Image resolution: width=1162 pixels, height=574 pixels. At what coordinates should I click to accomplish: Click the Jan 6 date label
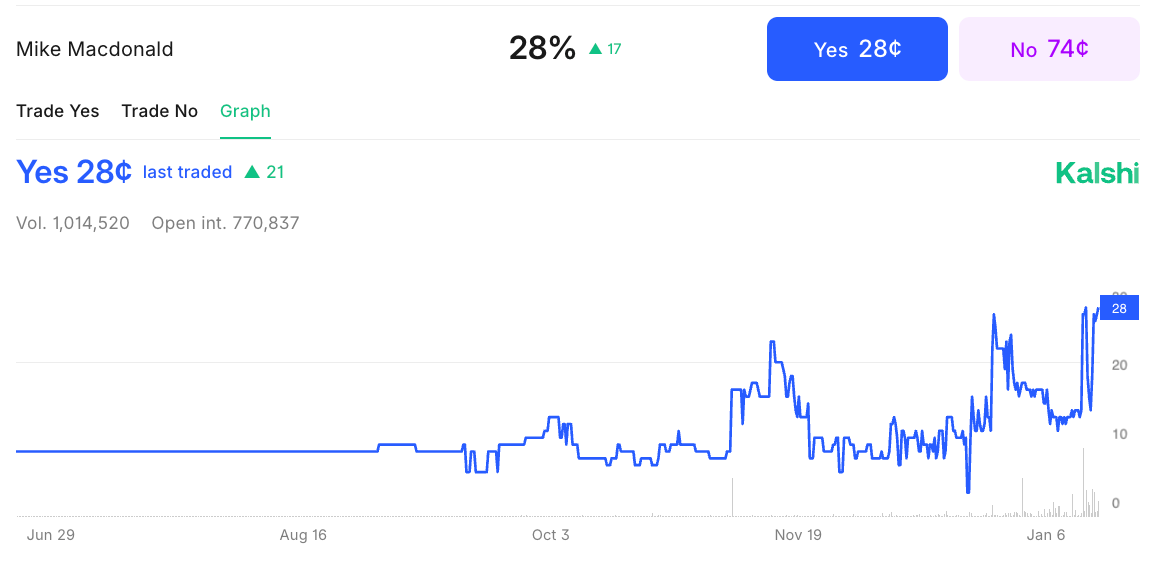1046,535
